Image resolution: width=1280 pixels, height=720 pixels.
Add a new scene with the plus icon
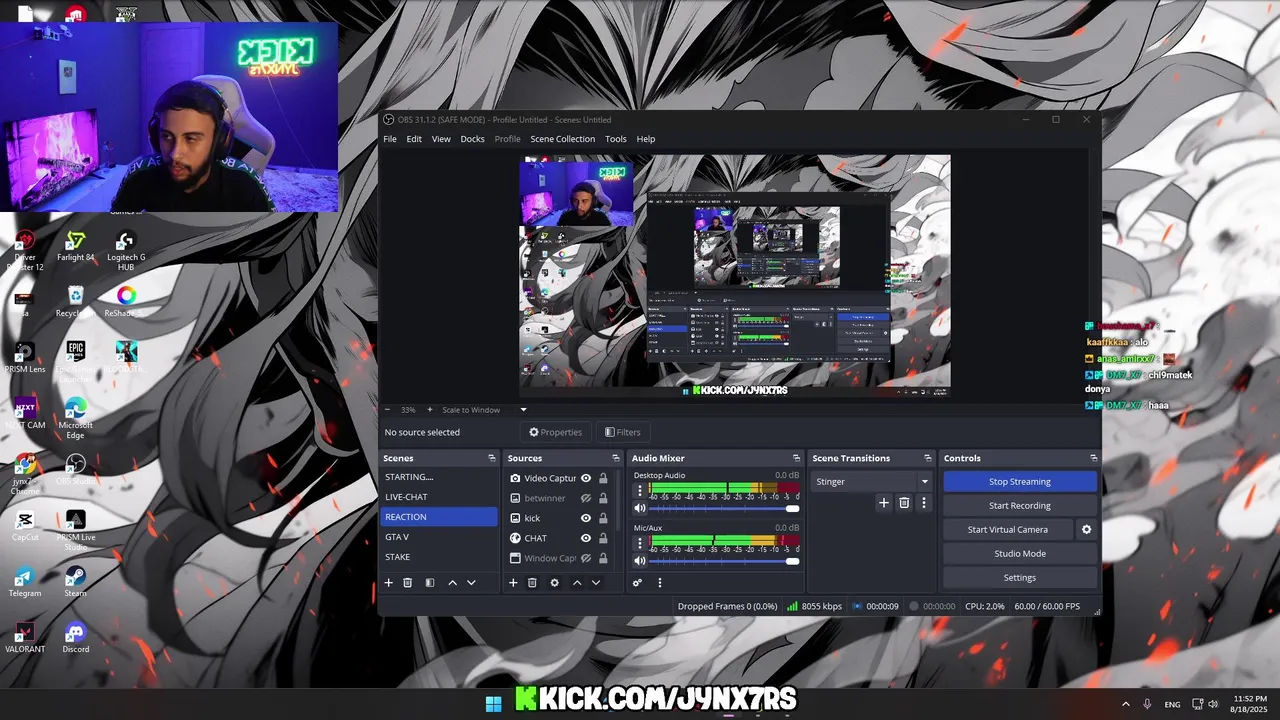tap(389, 583)
